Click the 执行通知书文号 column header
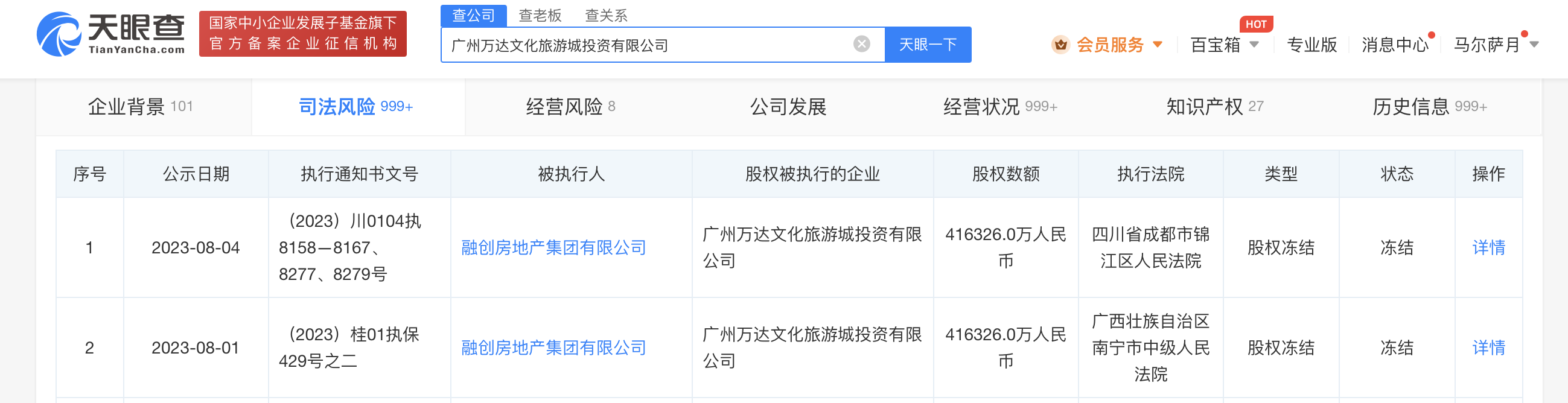Image resolution: width=1568 pixels, height=403 pixels. click(x=359, y=174)
